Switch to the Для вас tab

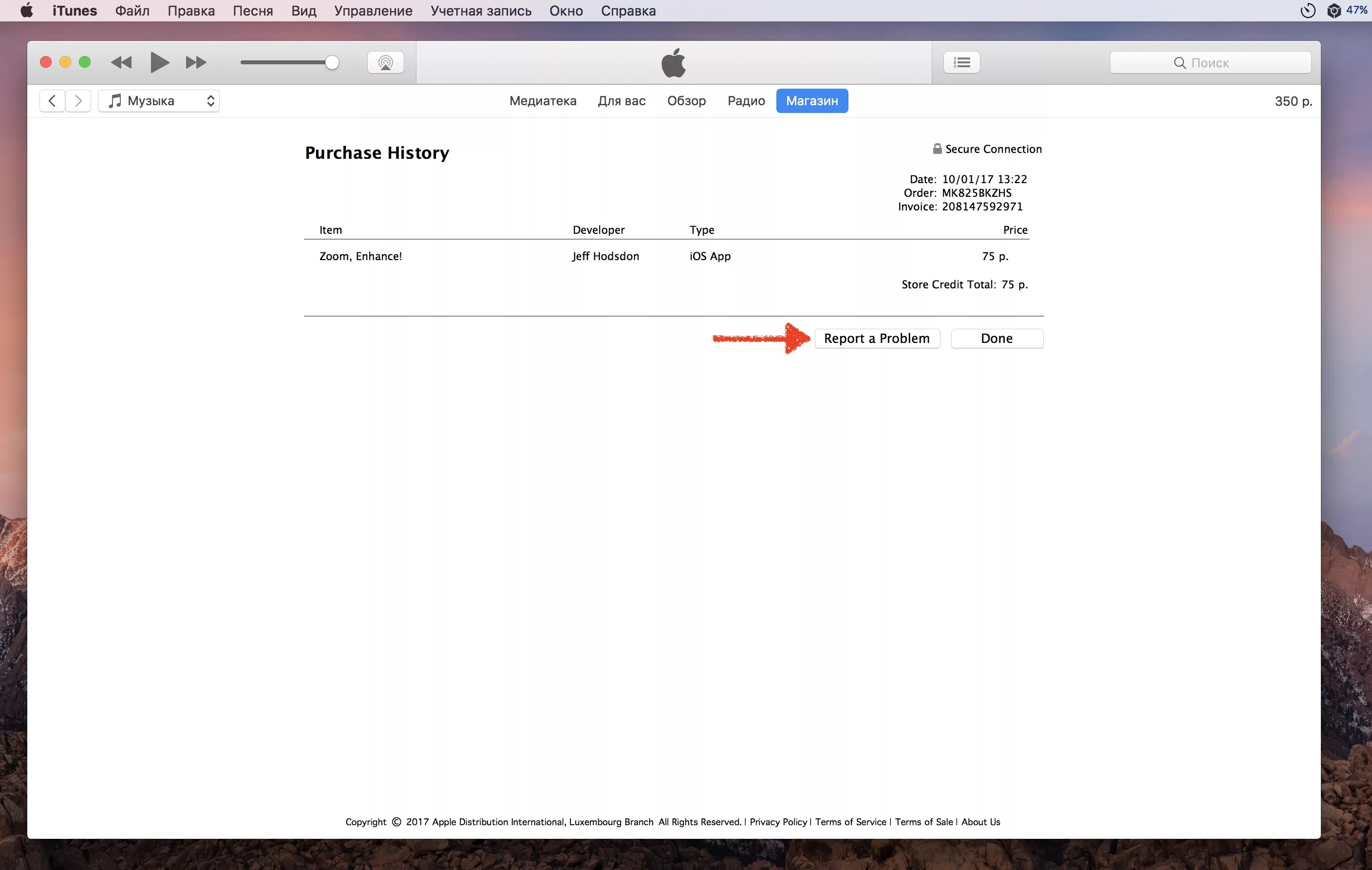pyautogui.click(x=621, y=101)
